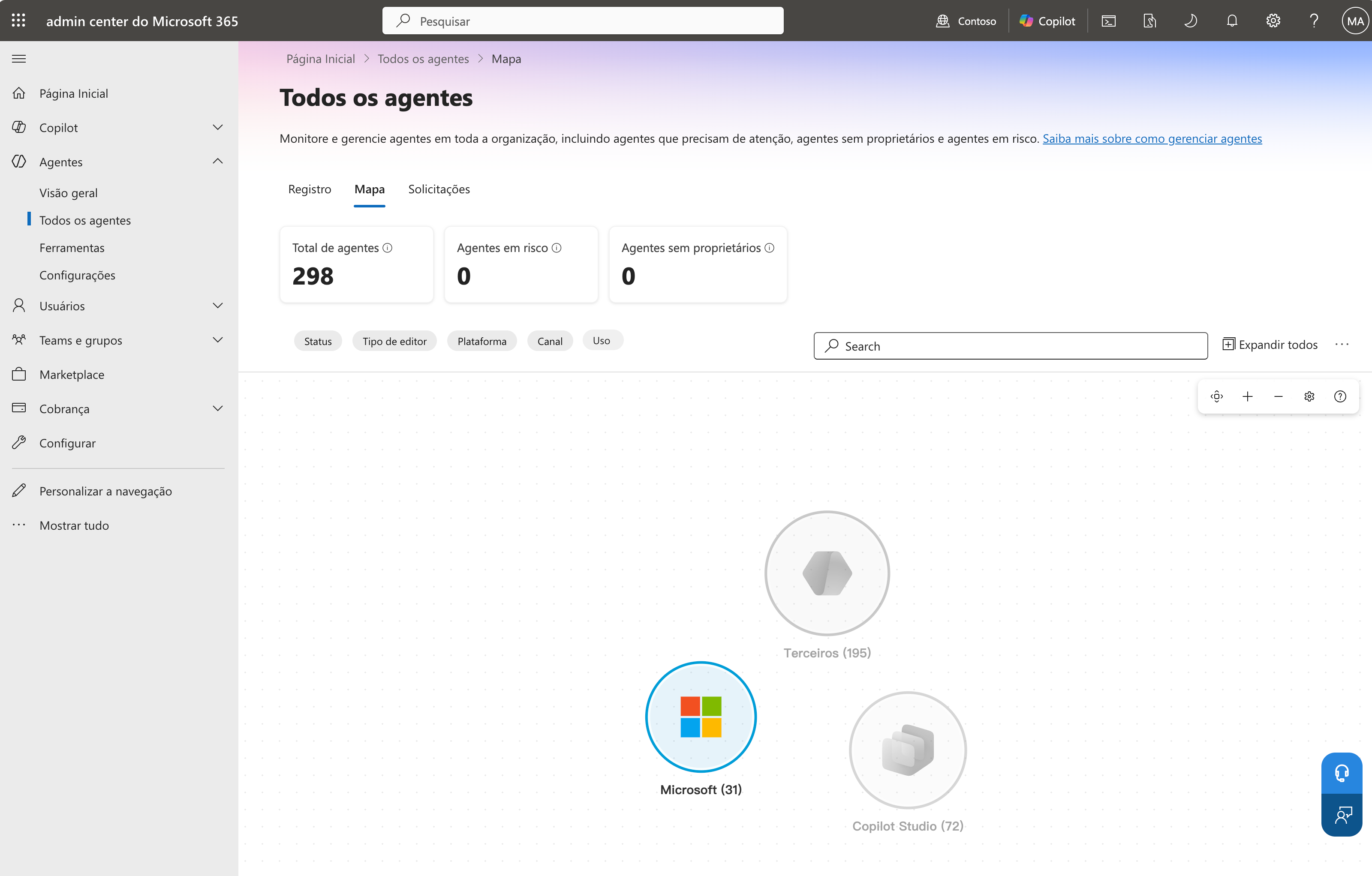
Task: Click Todos os agentes breadcrumb link
Action: (423, 59)
